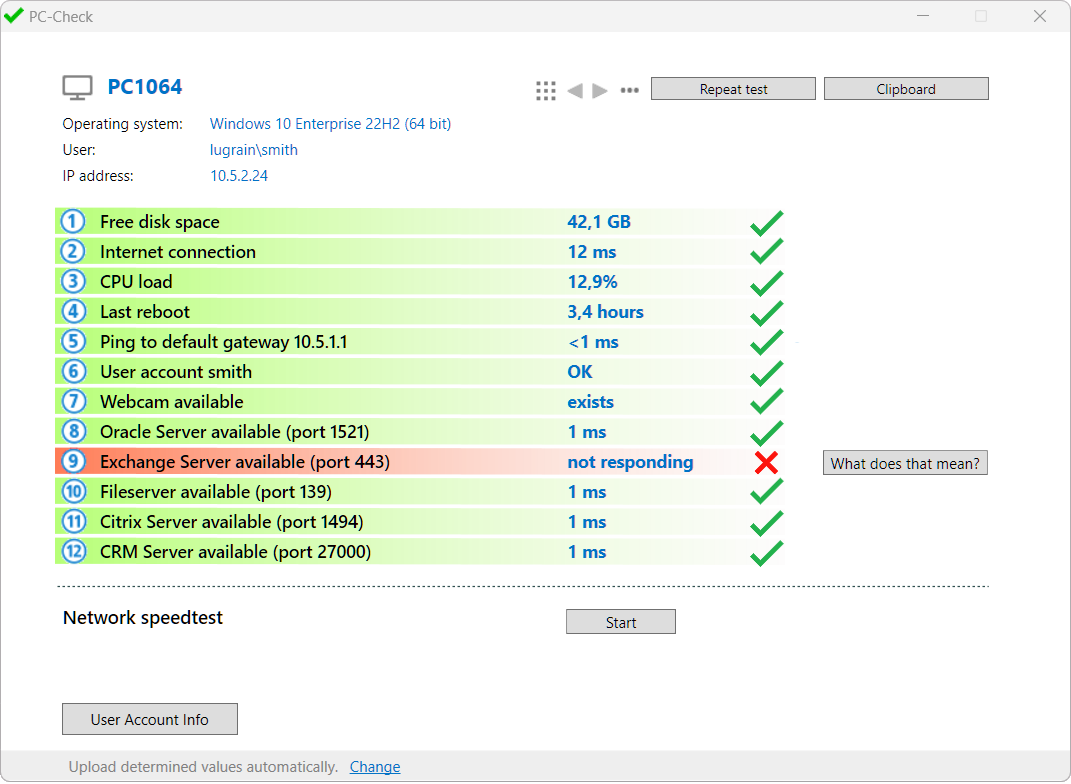Copy results with the Clipboard button
The height and width of the screenshot is (784, 1071).
[906, 89]
